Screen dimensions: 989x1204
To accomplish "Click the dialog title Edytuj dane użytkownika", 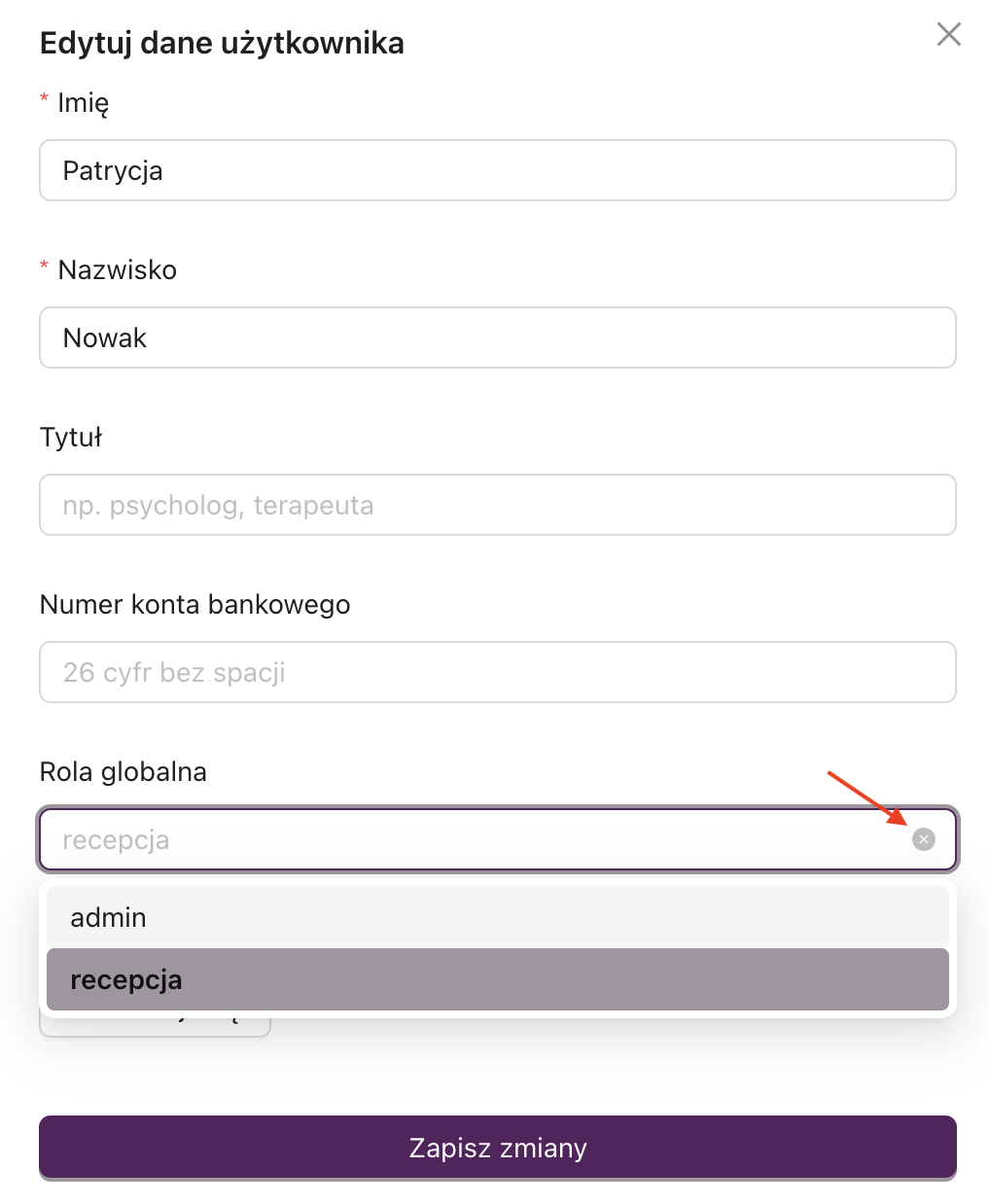I will 222,42.
